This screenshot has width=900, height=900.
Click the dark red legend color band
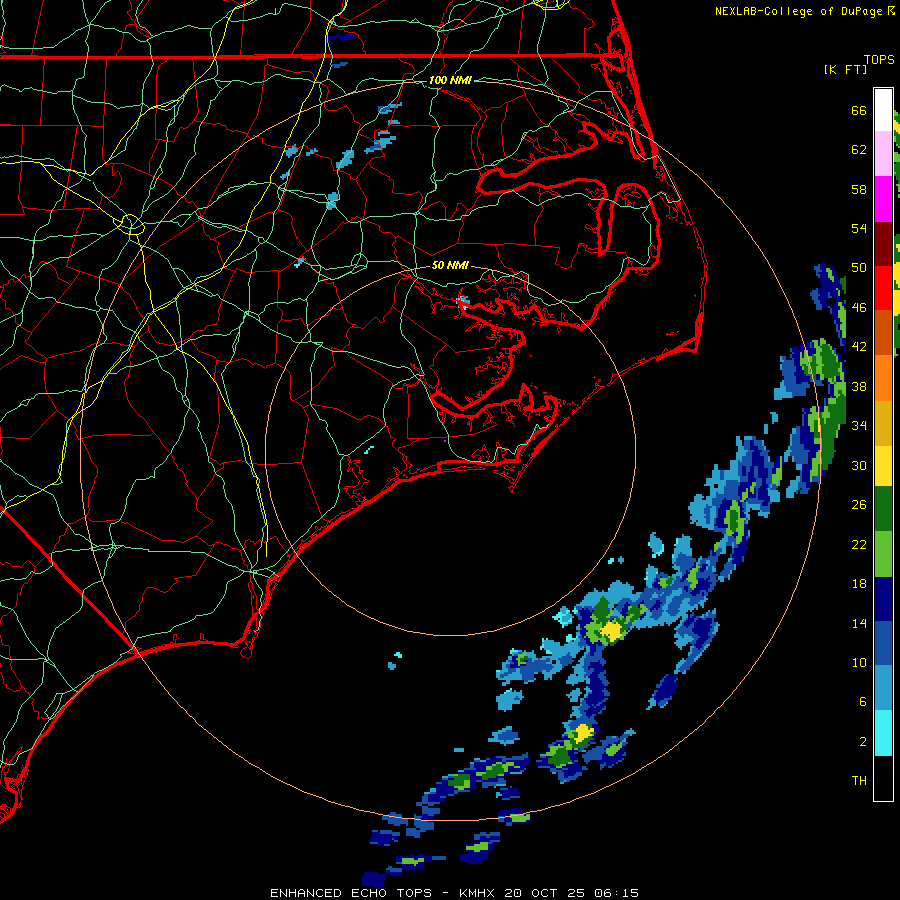(883, 244)
